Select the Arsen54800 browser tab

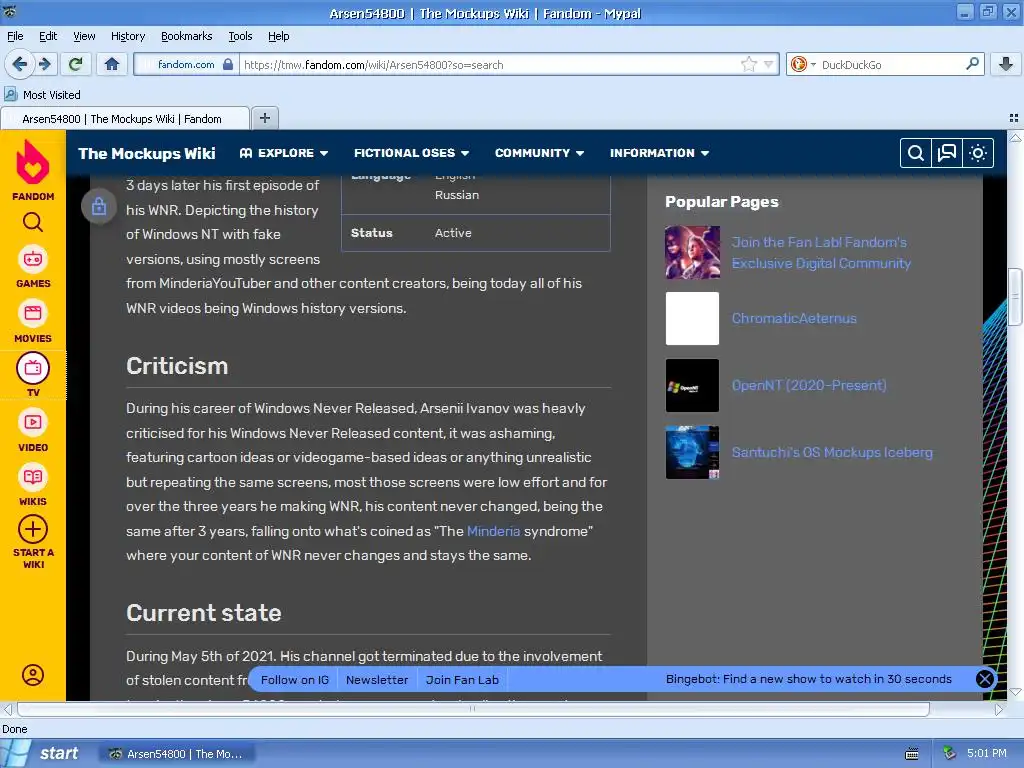tap(125, 119)
